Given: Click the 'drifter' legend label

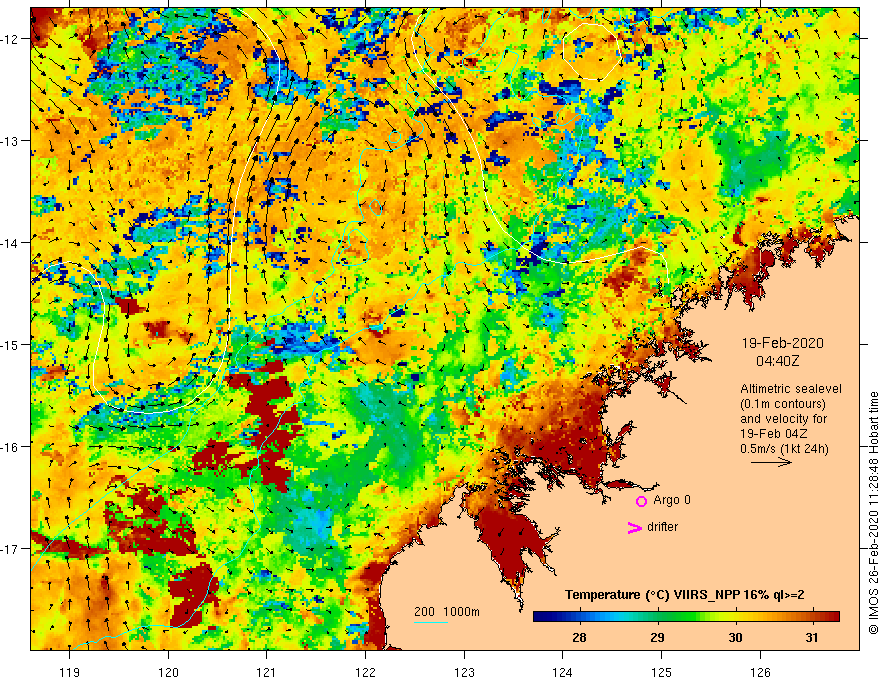Looking at the screenshot, I should coord(662,527).
